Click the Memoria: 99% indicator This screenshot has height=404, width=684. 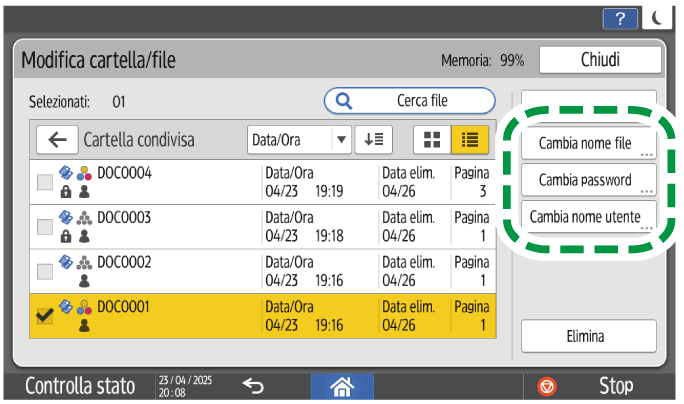[482, 61]
